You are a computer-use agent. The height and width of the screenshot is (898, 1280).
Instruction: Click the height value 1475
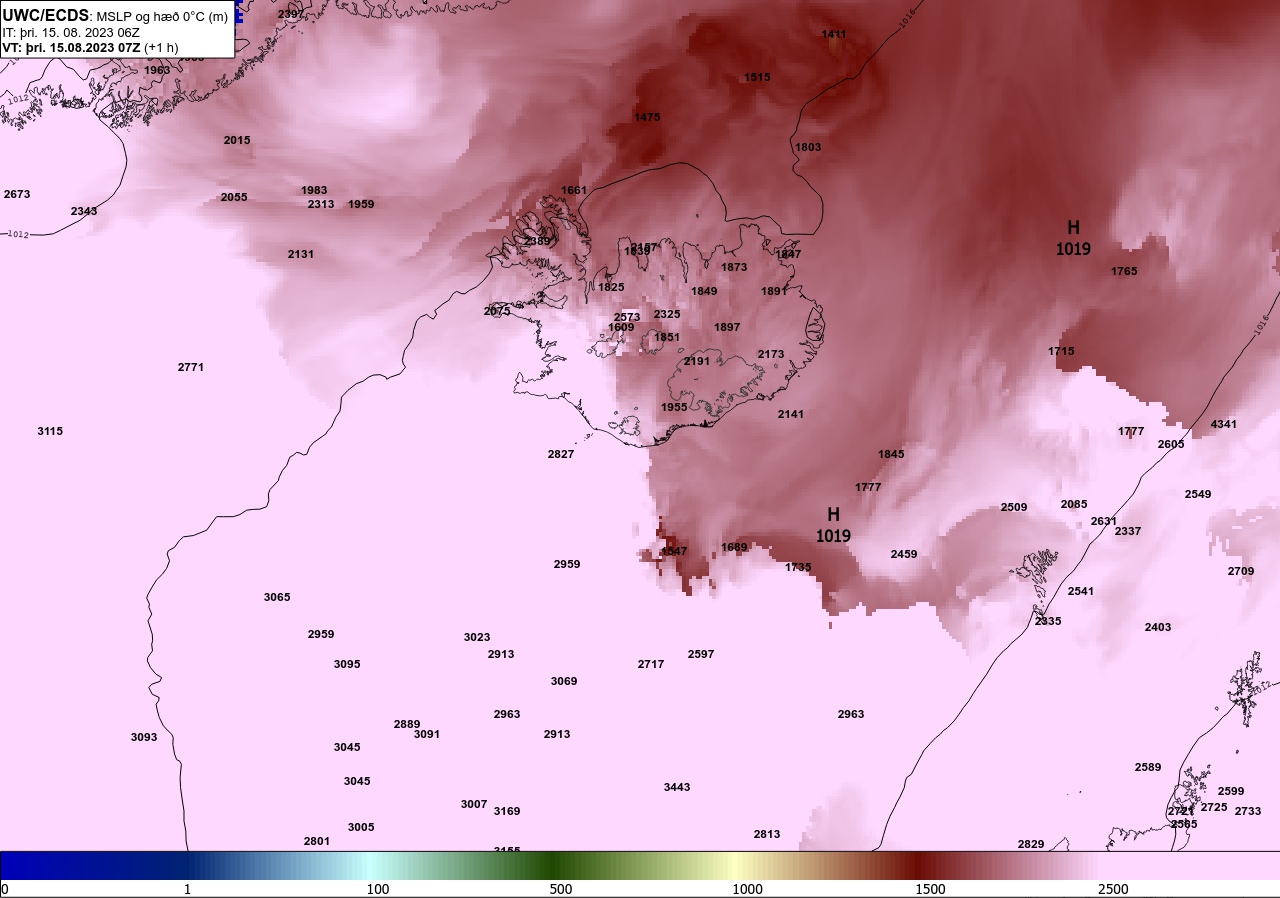tap(647, 117)
